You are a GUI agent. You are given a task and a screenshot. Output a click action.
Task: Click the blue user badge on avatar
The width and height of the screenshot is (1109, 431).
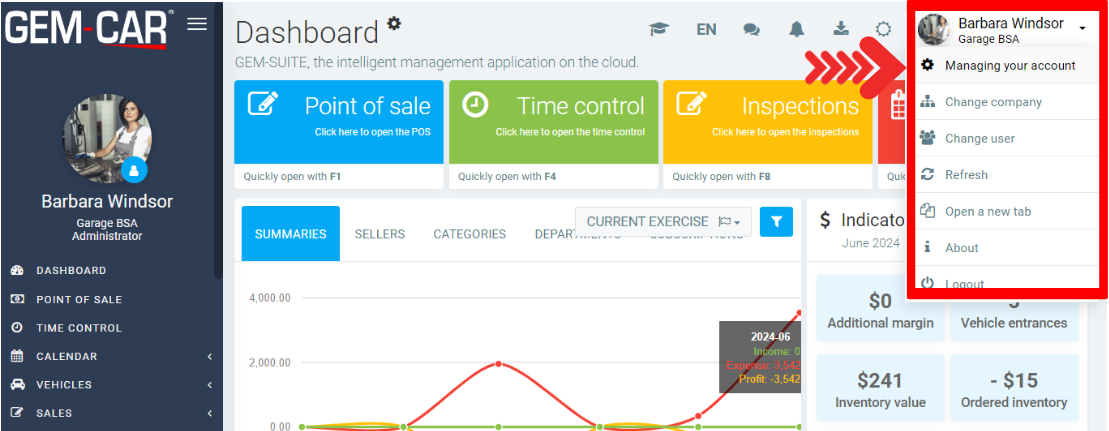(134, 170)
